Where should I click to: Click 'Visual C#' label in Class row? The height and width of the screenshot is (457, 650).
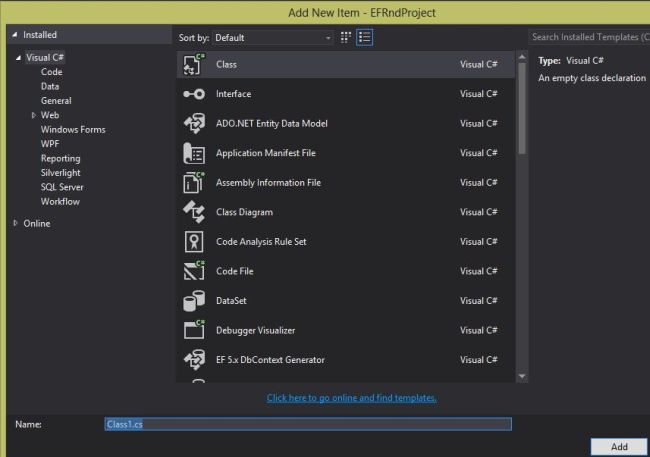(478, 64)
